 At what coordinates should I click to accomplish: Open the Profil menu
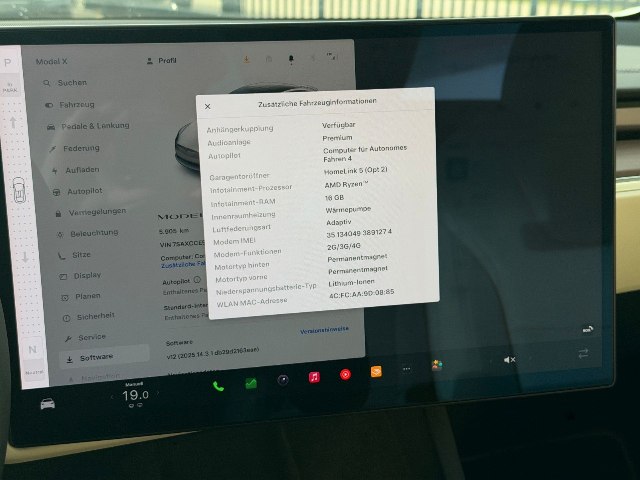click(x=162, y=61)
